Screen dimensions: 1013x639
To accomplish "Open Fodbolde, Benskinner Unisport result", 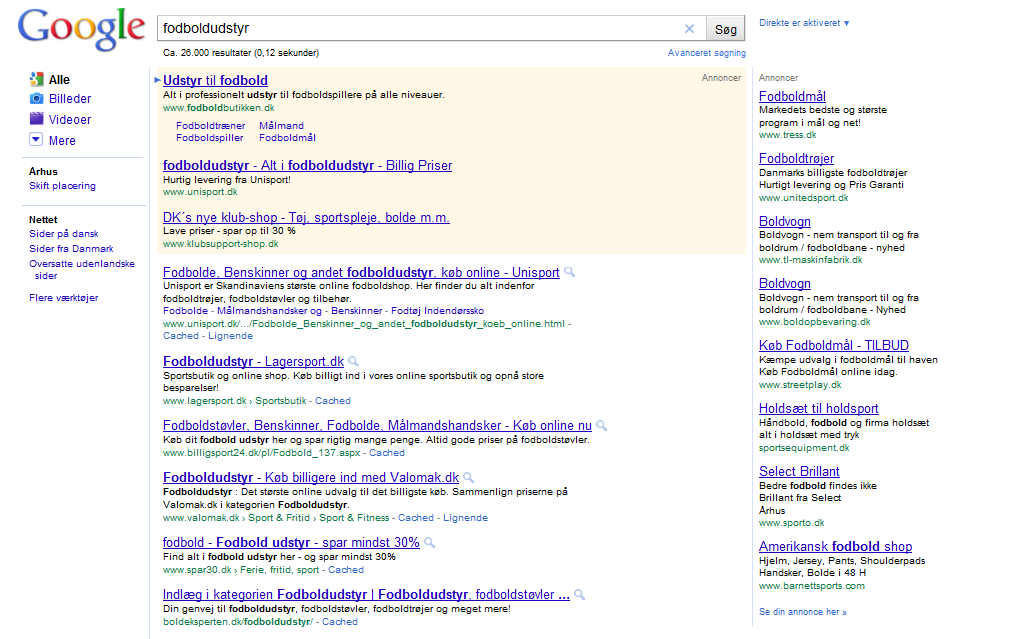I will coord(361,273).
